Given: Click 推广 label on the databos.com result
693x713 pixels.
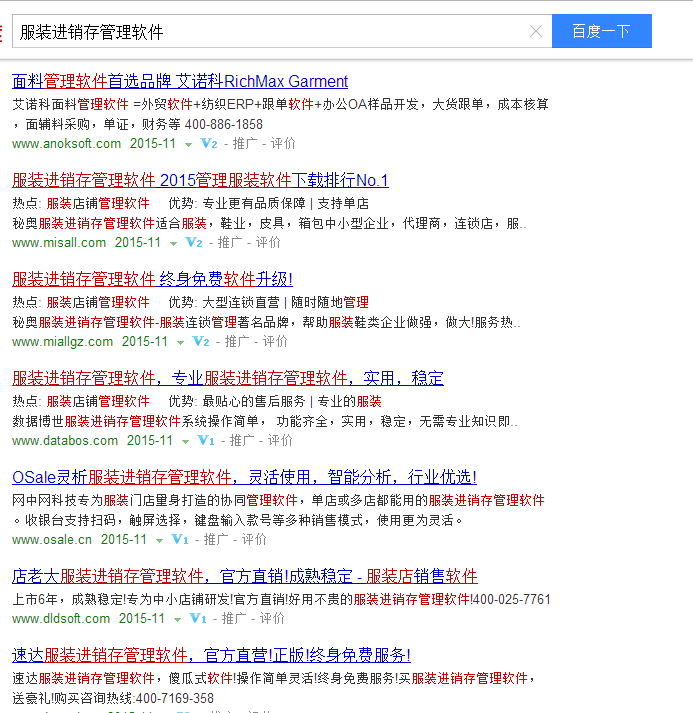Looking at the screenshot, I should tap(242, 441).
